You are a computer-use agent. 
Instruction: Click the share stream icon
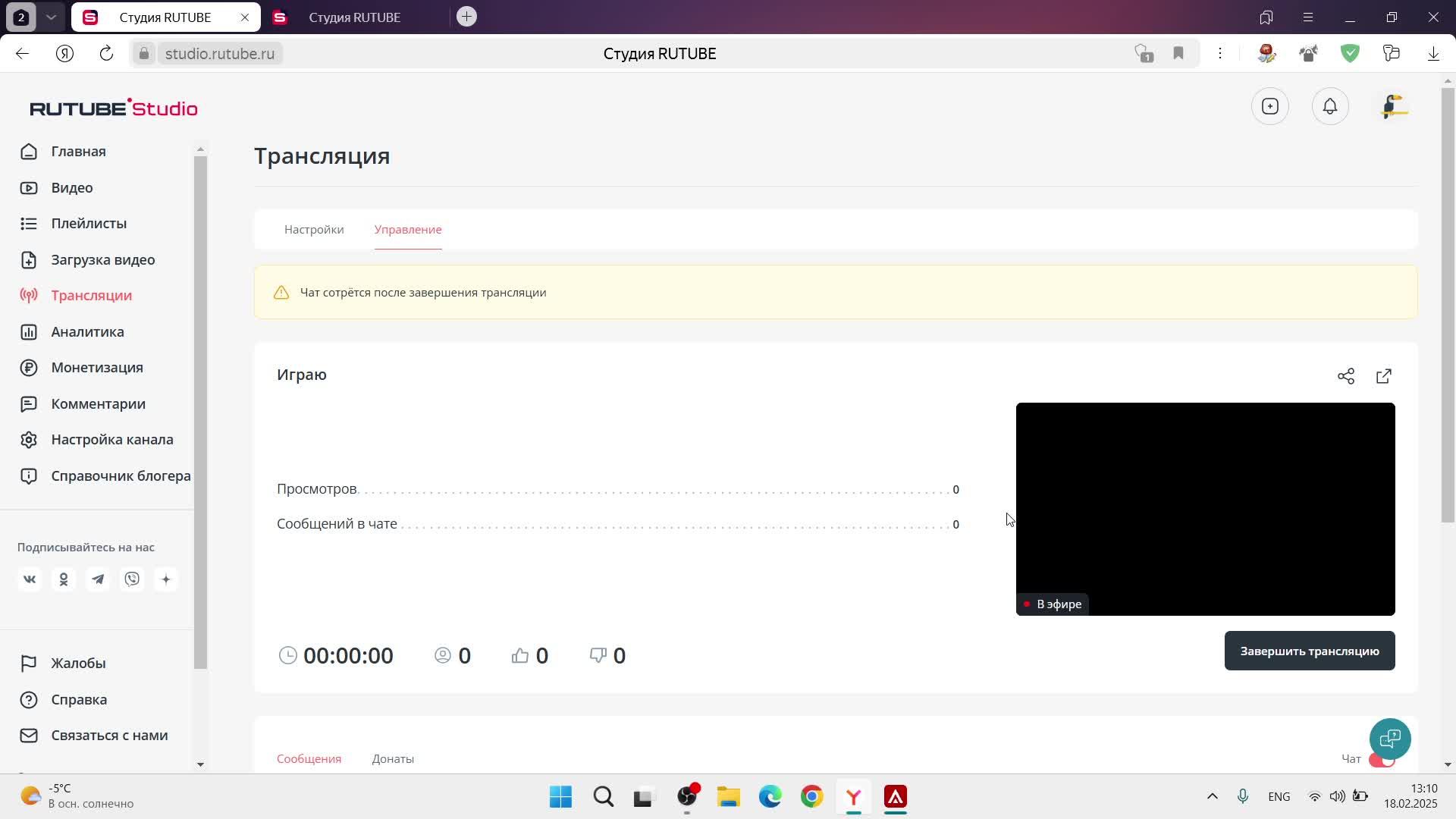tap(1346, 377)
